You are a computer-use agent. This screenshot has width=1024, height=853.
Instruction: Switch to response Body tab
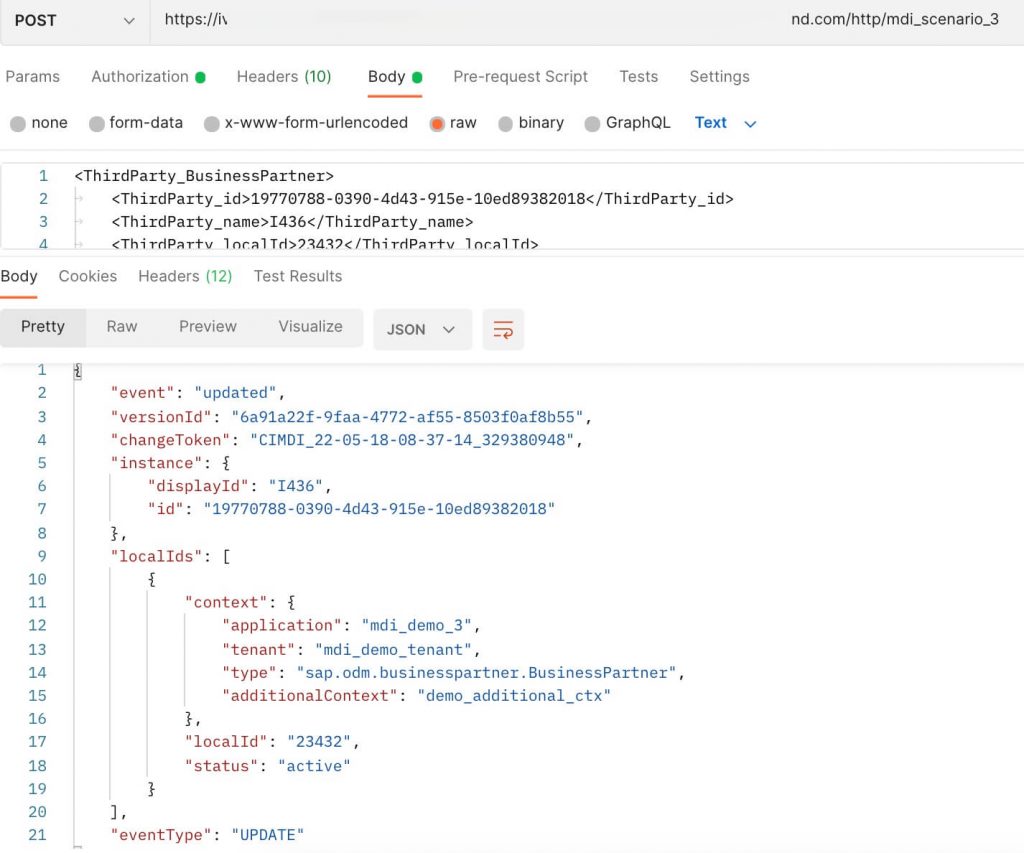point(19,276)
